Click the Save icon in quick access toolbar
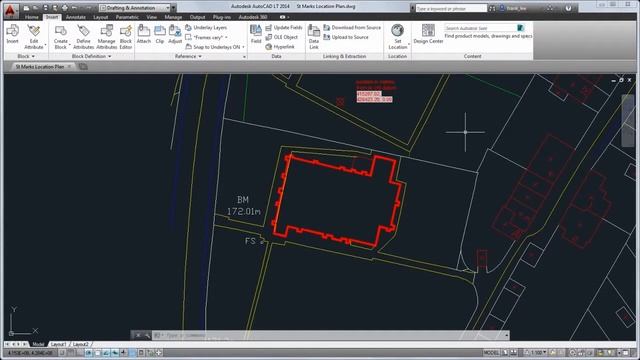Viewport: 640px width, 360px height. (45, 8)
